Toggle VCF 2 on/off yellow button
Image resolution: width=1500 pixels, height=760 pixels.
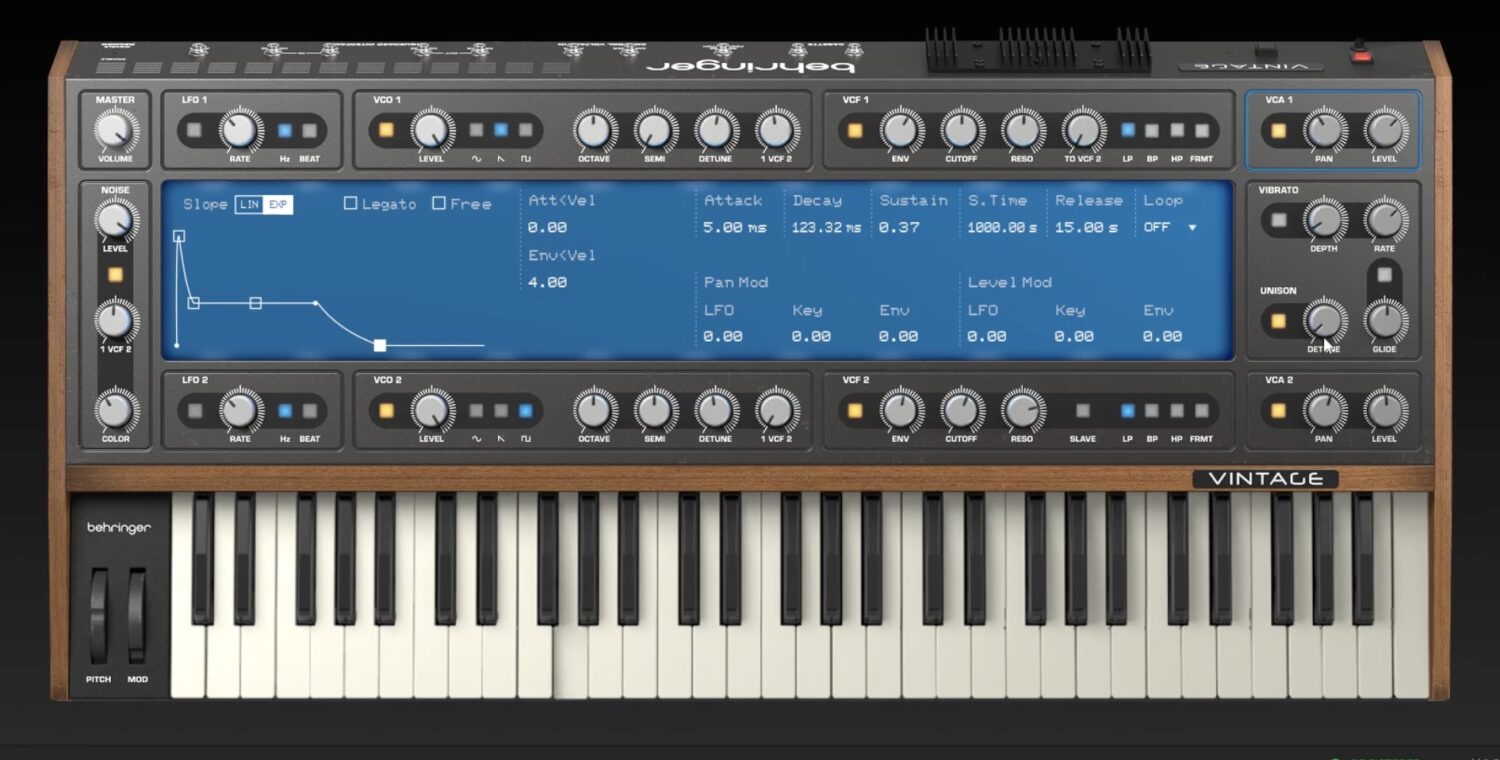(x=855, y=410)
